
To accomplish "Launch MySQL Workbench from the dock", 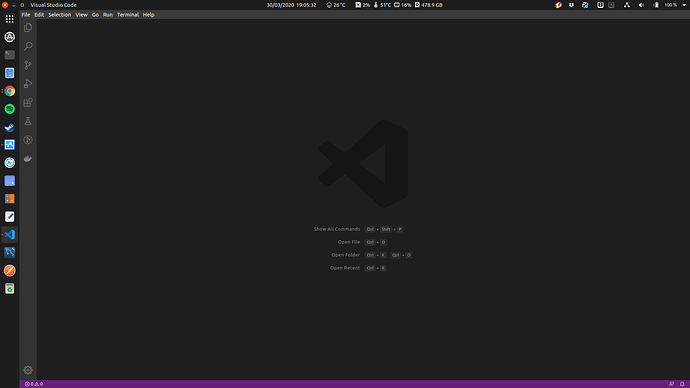I will (10, 253).
